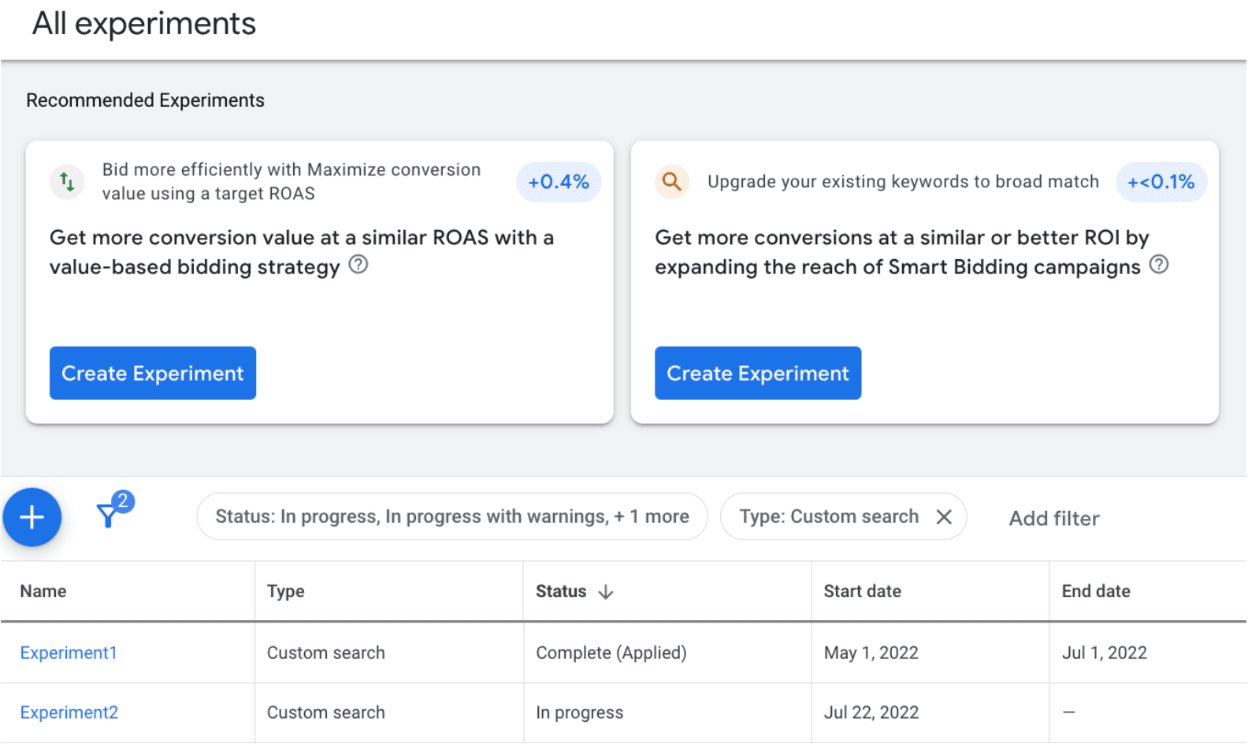The height and width of the screenshot is (746, 1250).
Task: Open the Experiment2 link
Action: [x=69, y=712]
